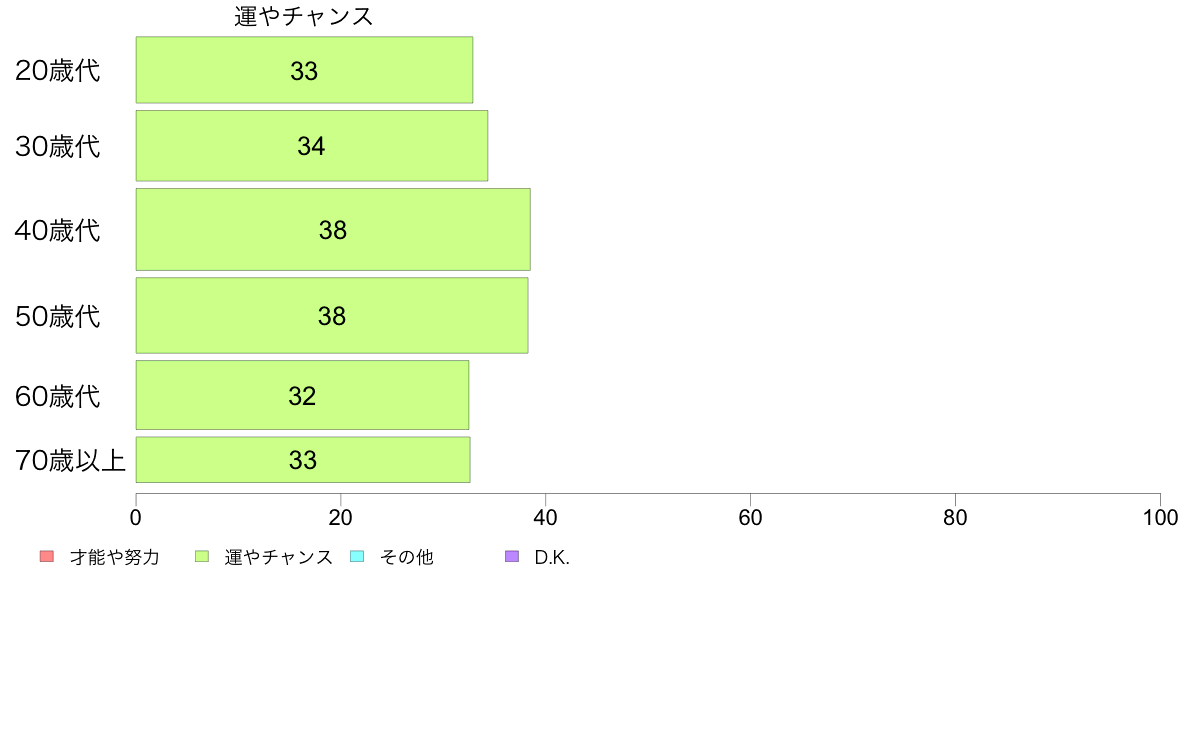1188x736 pixels.
Task: Click the 100 tick on x-axis
Action: click(x=1160, y=518)
